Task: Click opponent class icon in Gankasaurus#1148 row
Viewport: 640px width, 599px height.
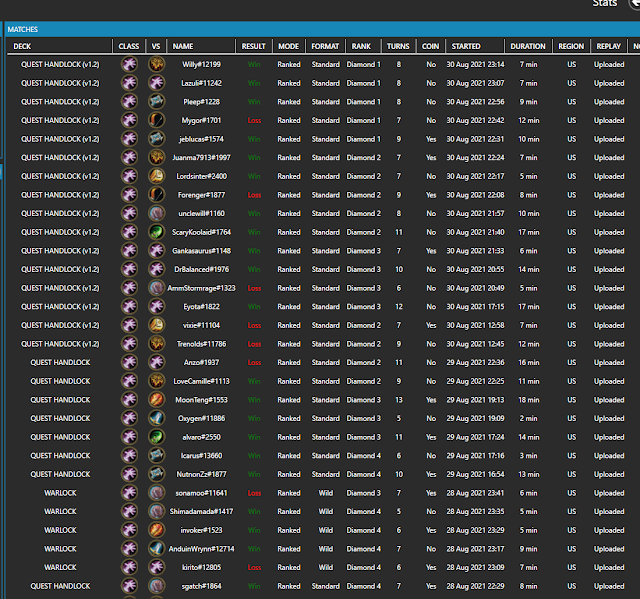Action: click(x=156, y=251)
